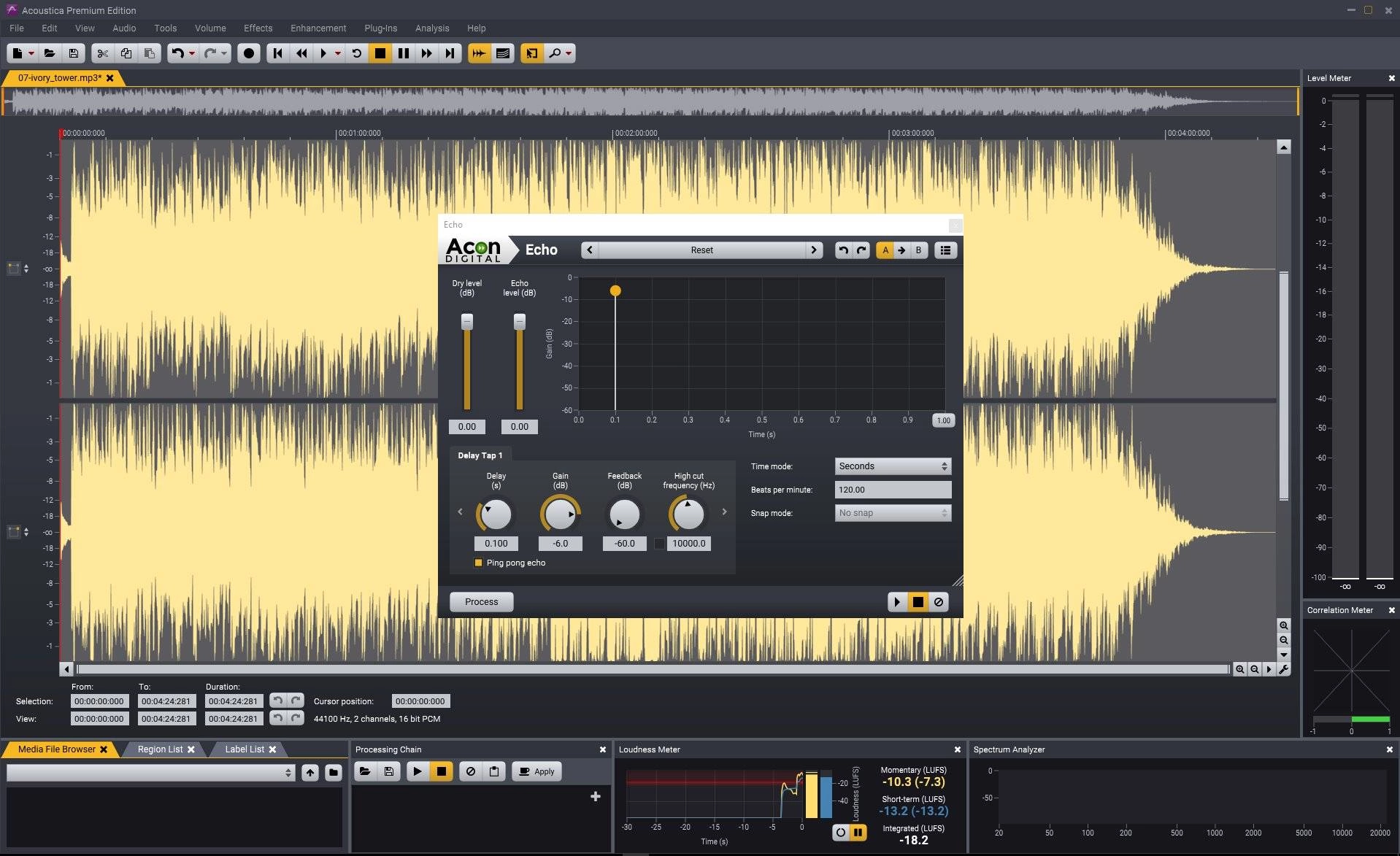Open the new file dropdown arrow
This screenshot has height=856, width=1400.
pyautogui.click(x=31, y=53)
